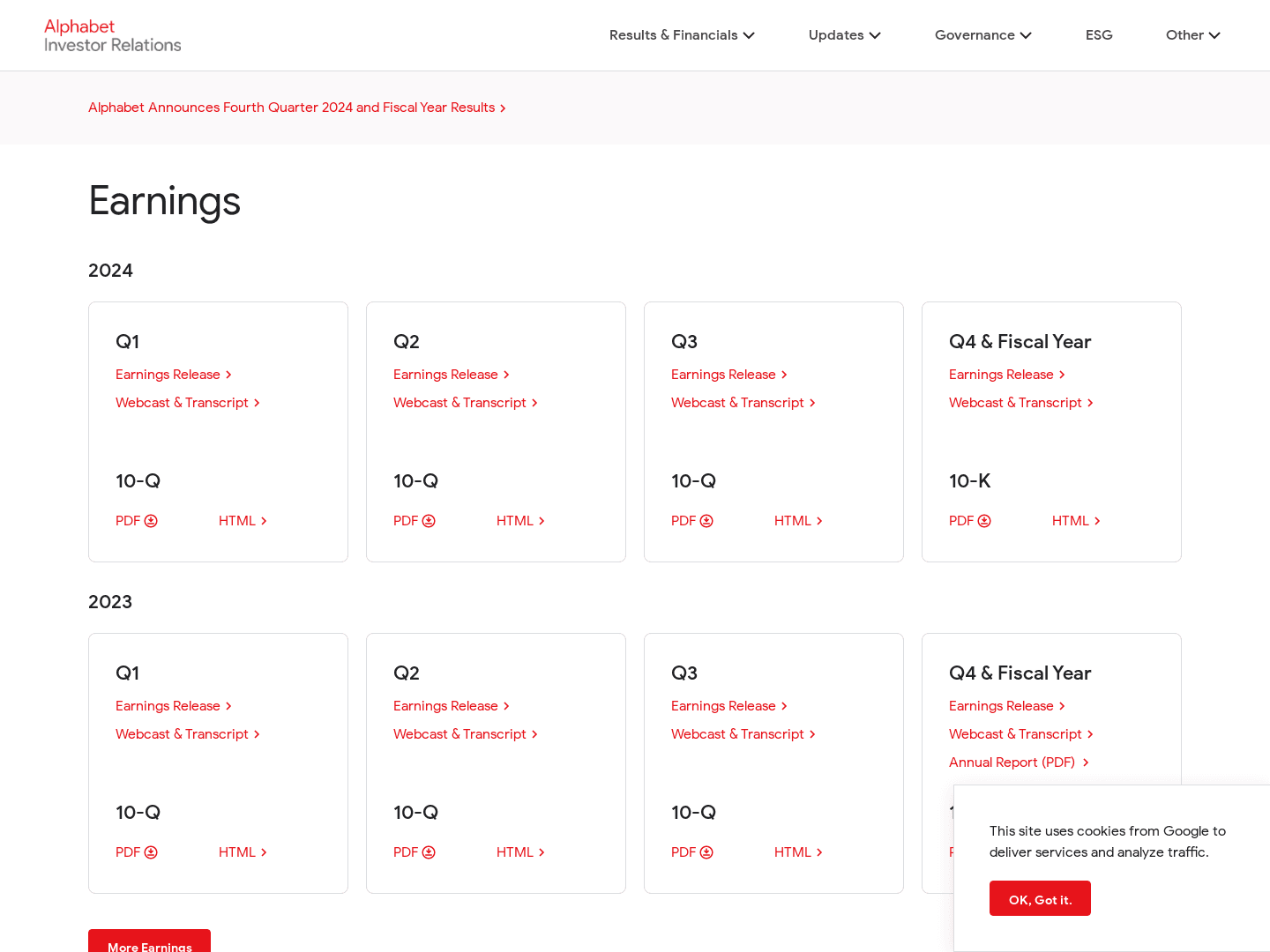The image size is (1270, 952).
Task: Click the More Earnings button
Action: pyautogui.click(x=149, y=943)
